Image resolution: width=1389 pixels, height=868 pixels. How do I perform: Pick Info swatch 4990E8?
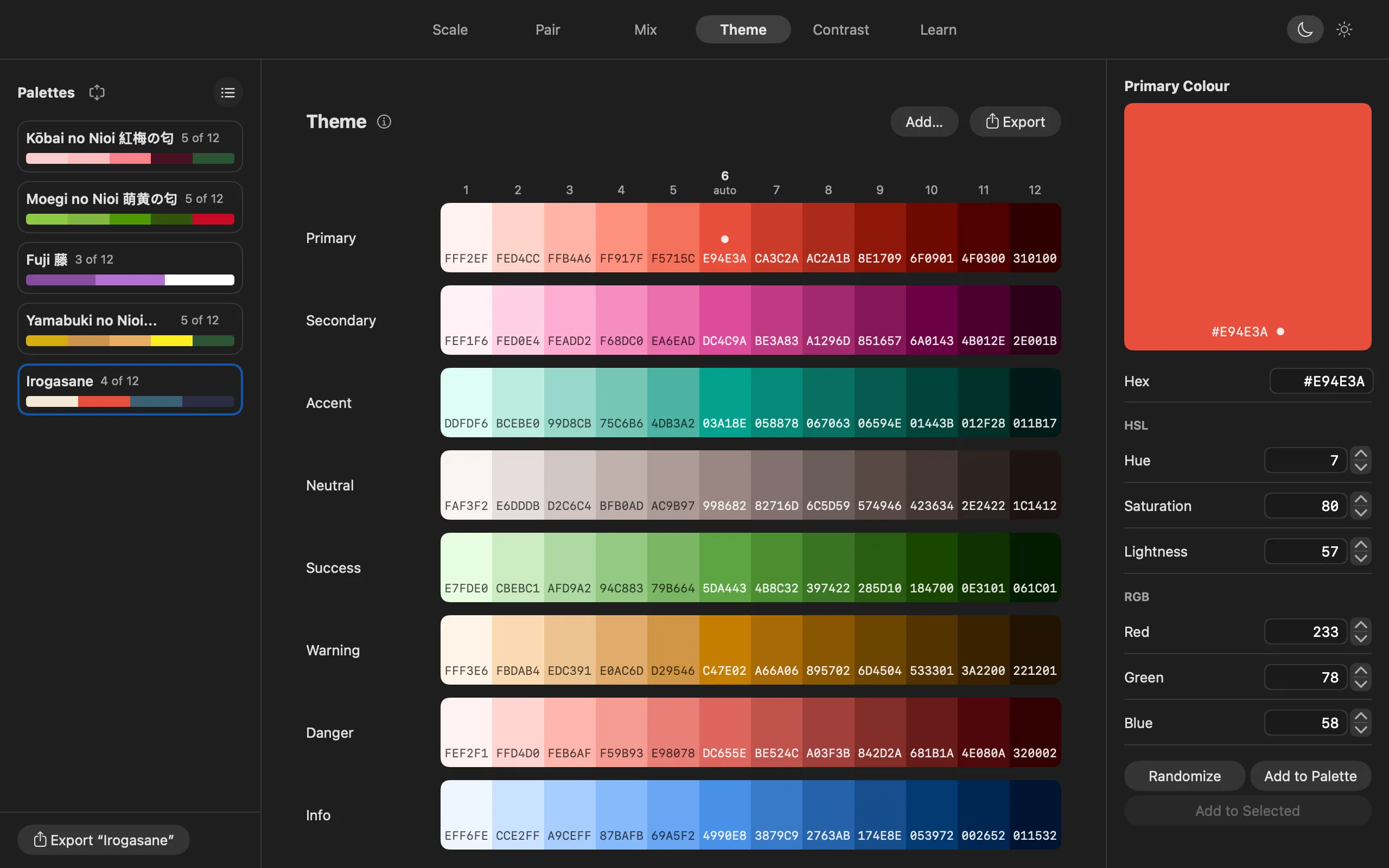tap(724, 815)
